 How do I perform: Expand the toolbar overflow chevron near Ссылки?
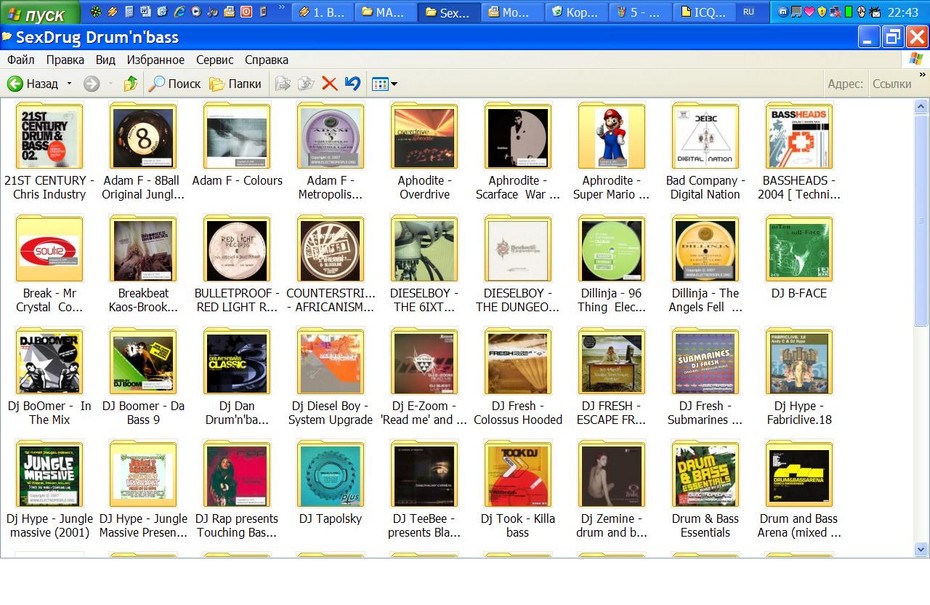tap(922, 75)
